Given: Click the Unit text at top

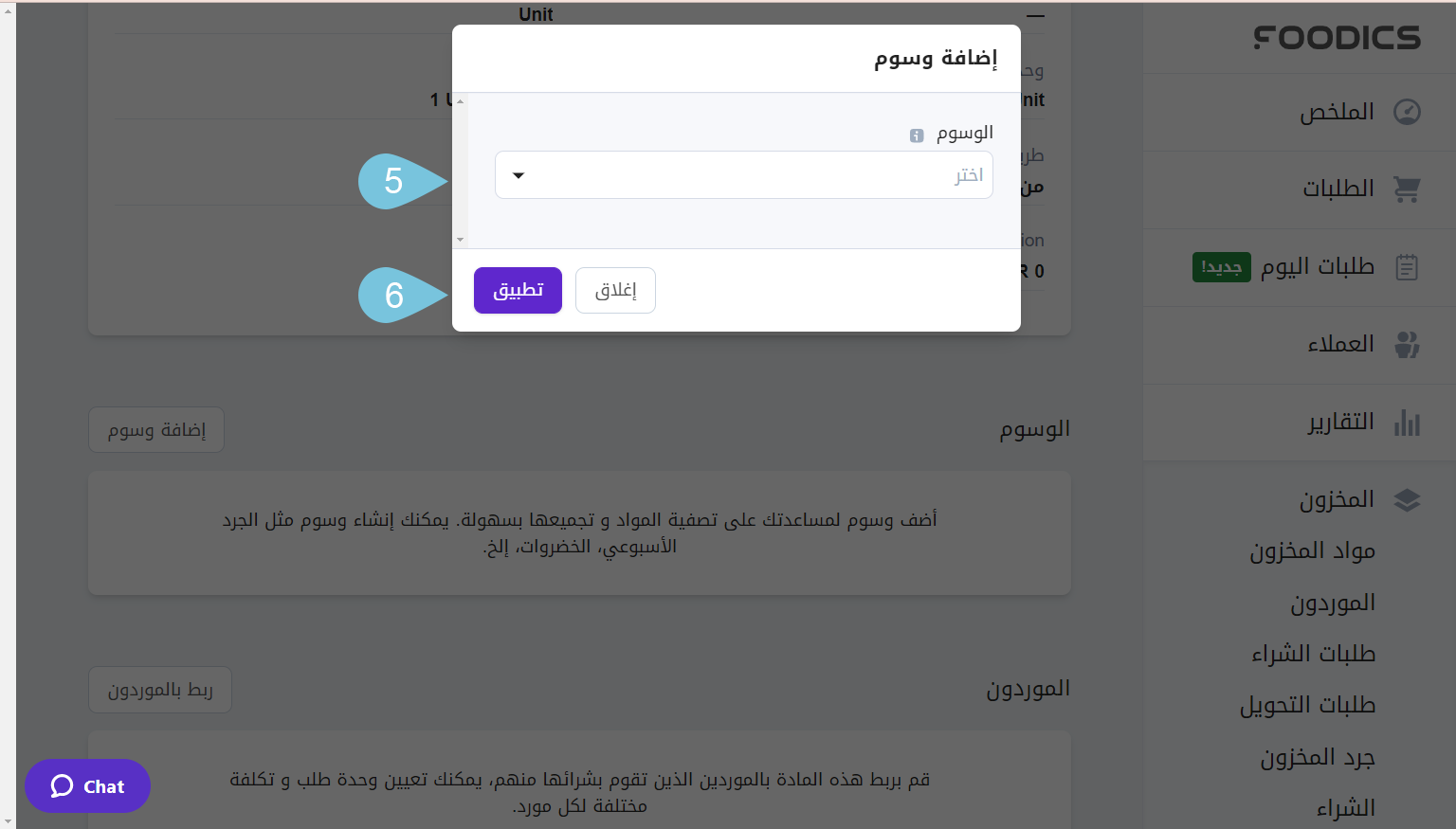Looking at the screenshot, I should pos(536,14).
